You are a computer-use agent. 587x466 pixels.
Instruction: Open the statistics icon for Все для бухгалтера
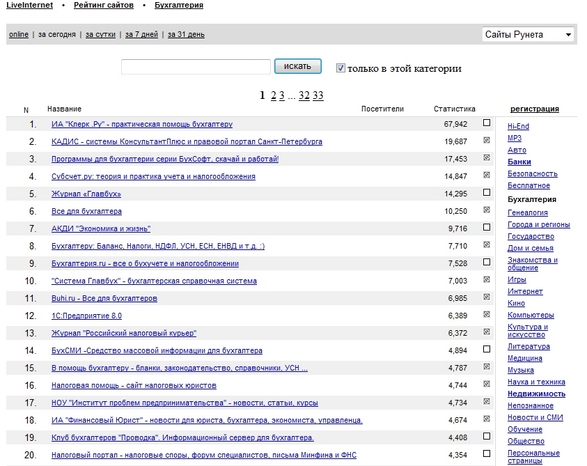[486, 210]
